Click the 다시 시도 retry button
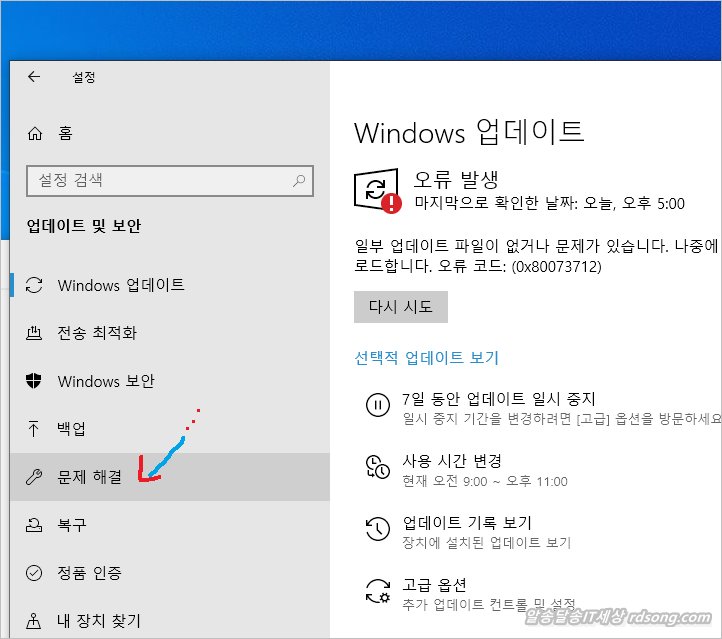This screenshot has width=722, height=639. (x=401, y=307)
